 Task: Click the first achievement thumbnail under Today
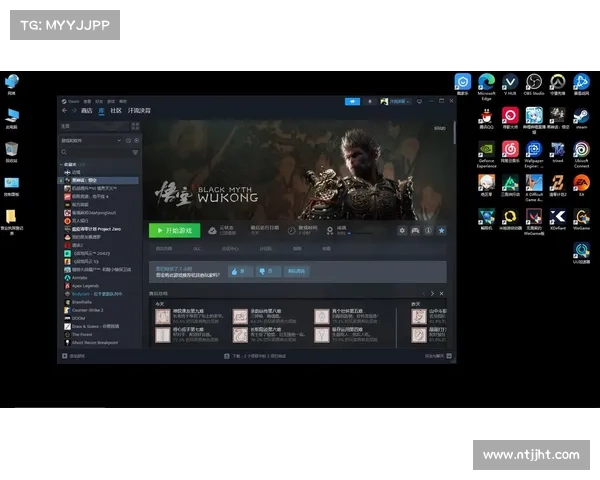tap(163, 317)
